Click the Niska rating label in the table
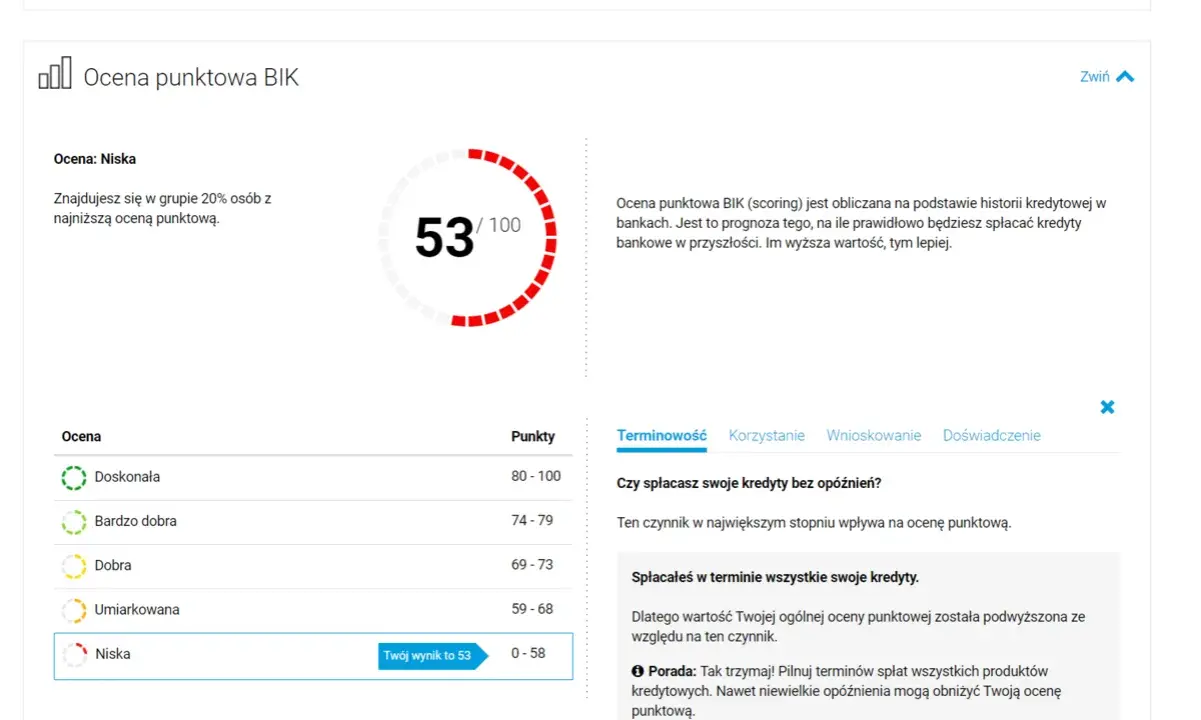 tap(112, 654)
